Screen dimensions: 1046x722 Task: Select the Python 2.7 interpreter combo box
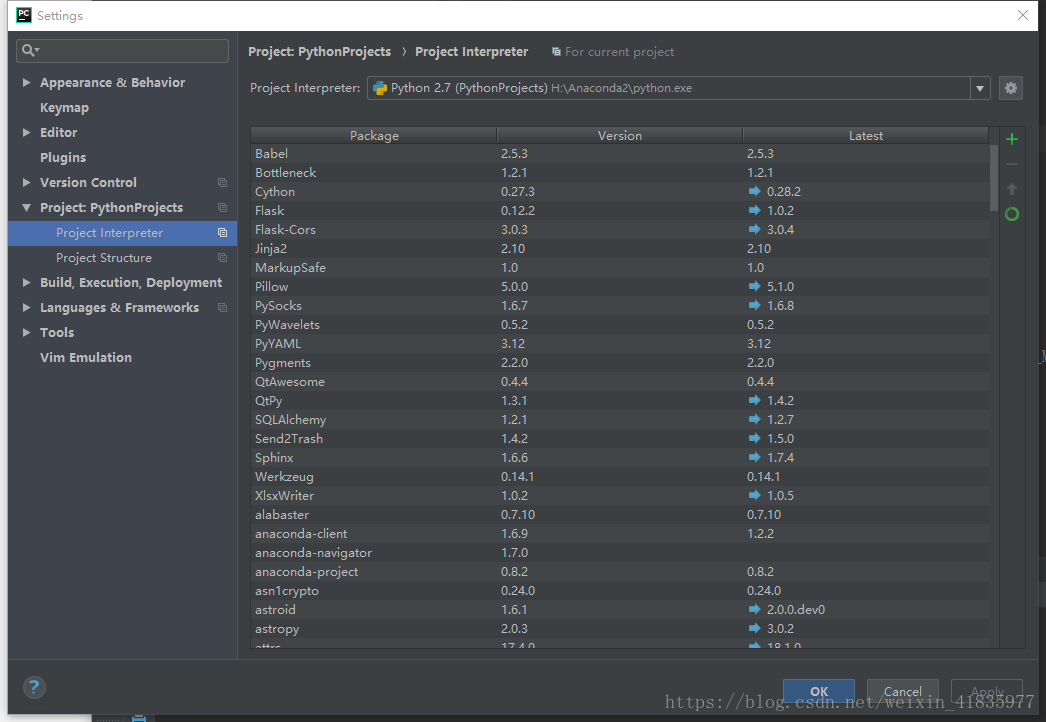(678, 88)
